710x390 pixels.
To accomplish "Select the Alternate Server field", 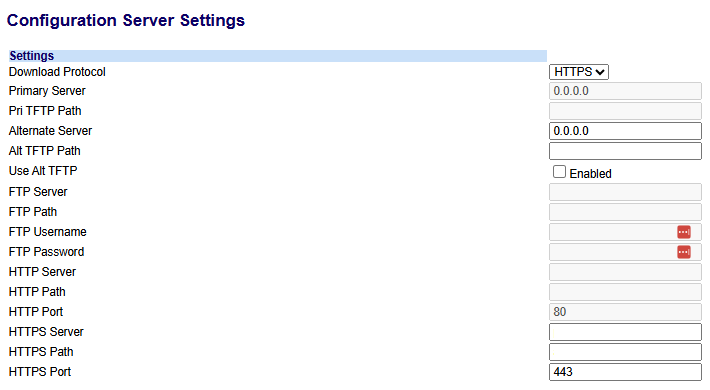I will (x=625, y=131).
